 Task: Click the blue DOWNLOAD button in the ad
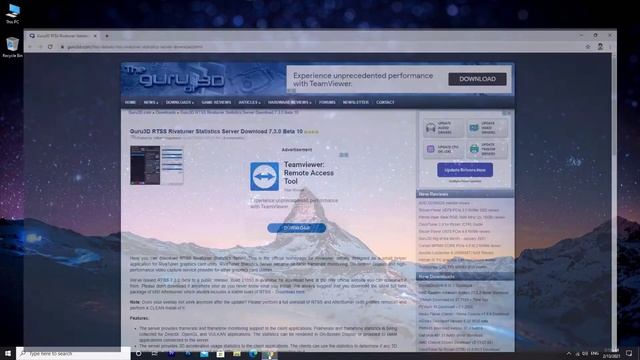(x=297, y=228)
